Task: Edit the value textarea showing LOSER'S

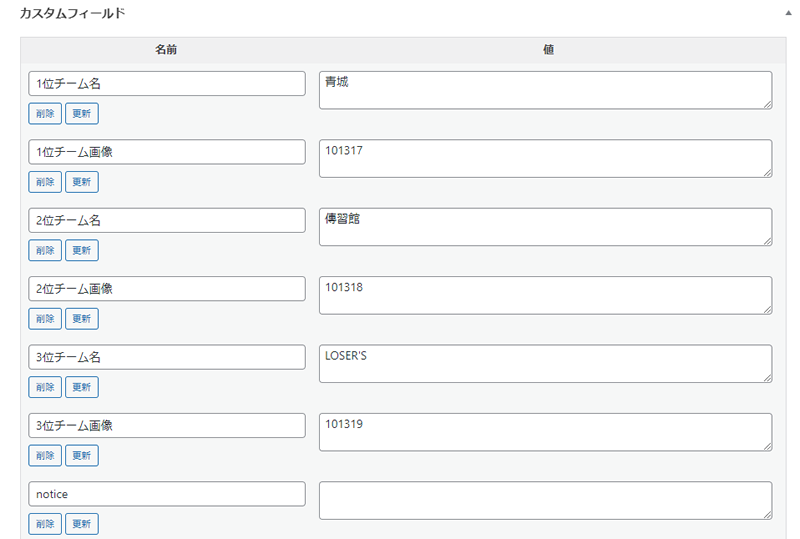Action: click(x=545, y=364)
